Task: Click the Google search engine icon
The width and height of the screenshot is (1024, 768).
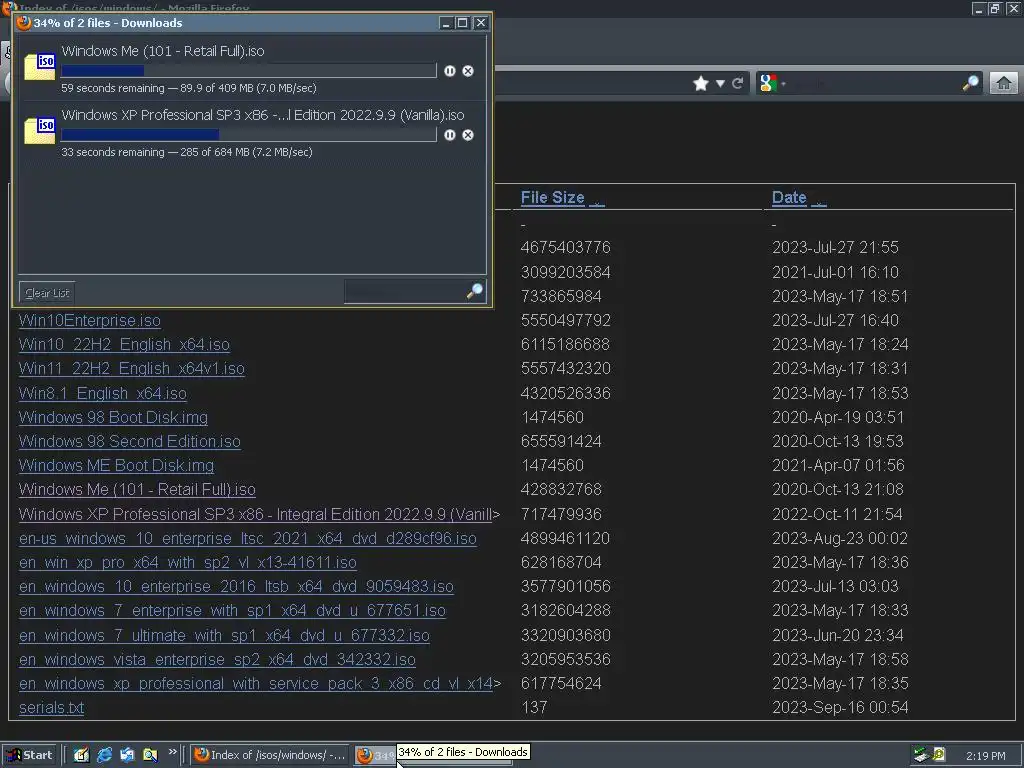Action: (x=768, y=83)
